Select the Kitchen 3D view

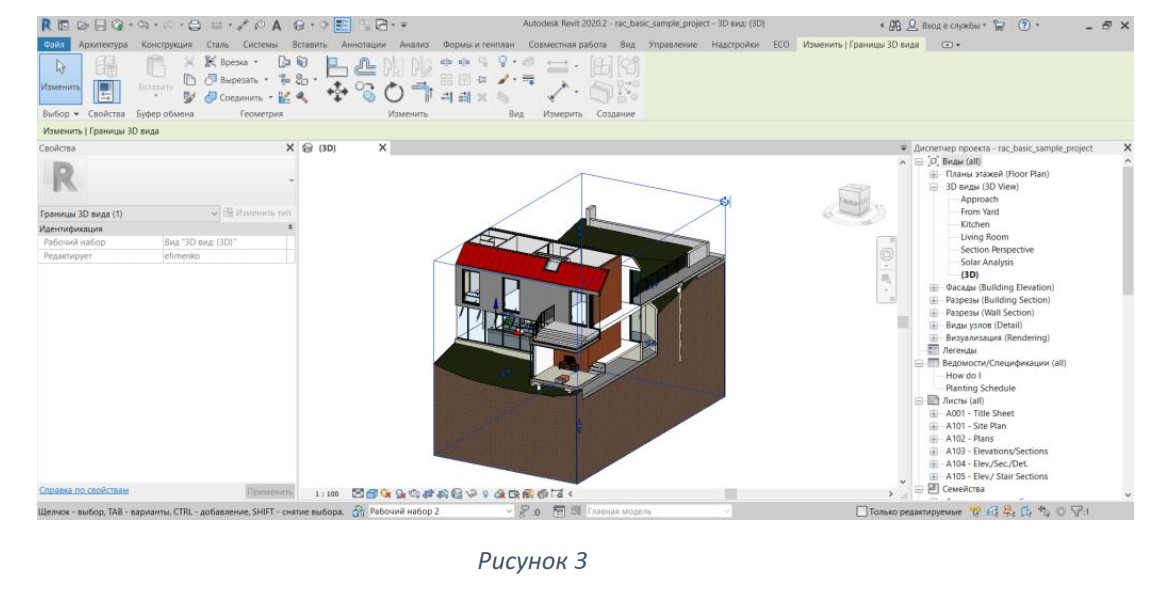pyautogui.click(x=974, y=225)
